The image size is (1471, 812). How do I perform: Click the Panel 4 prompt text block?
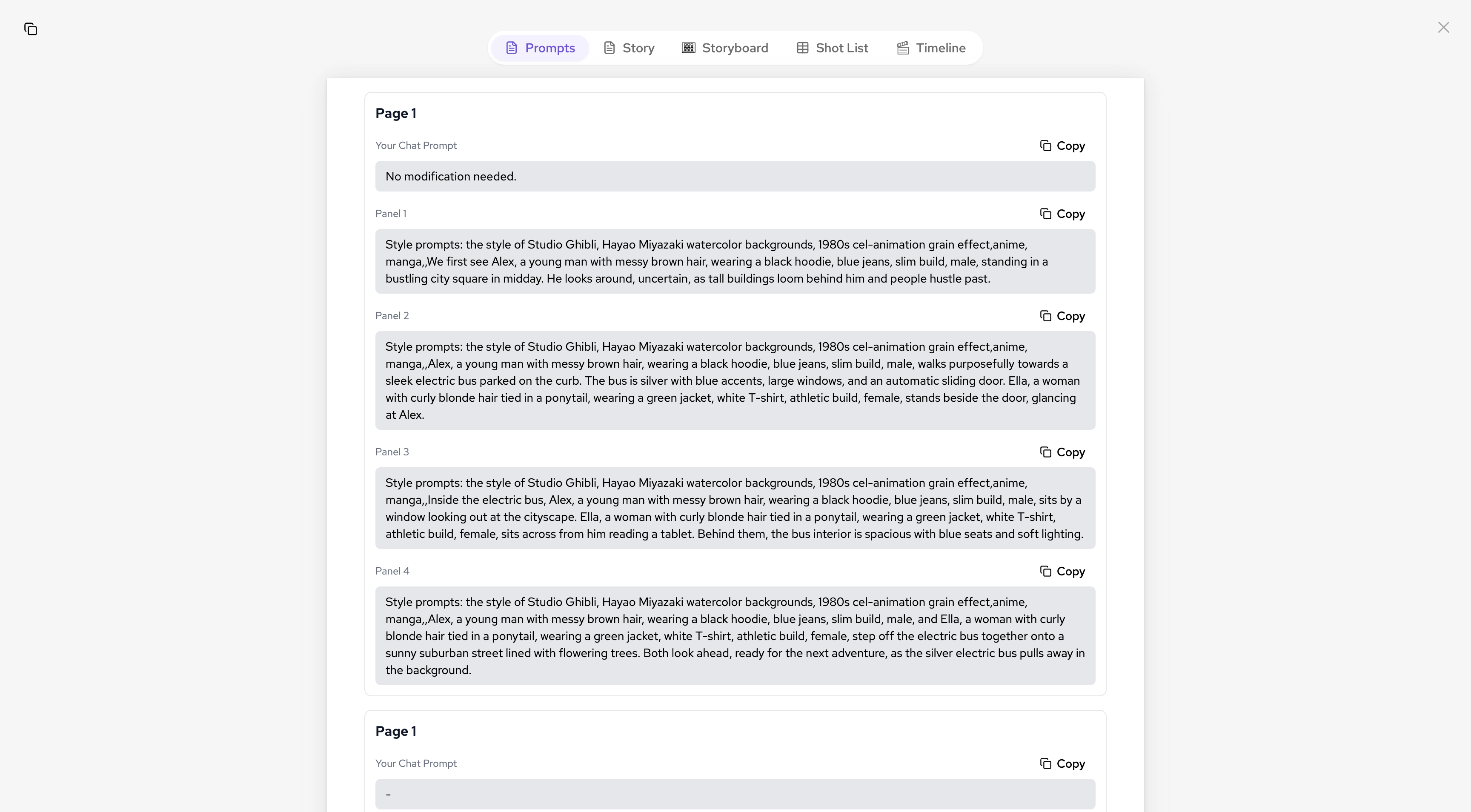point(735,635)
